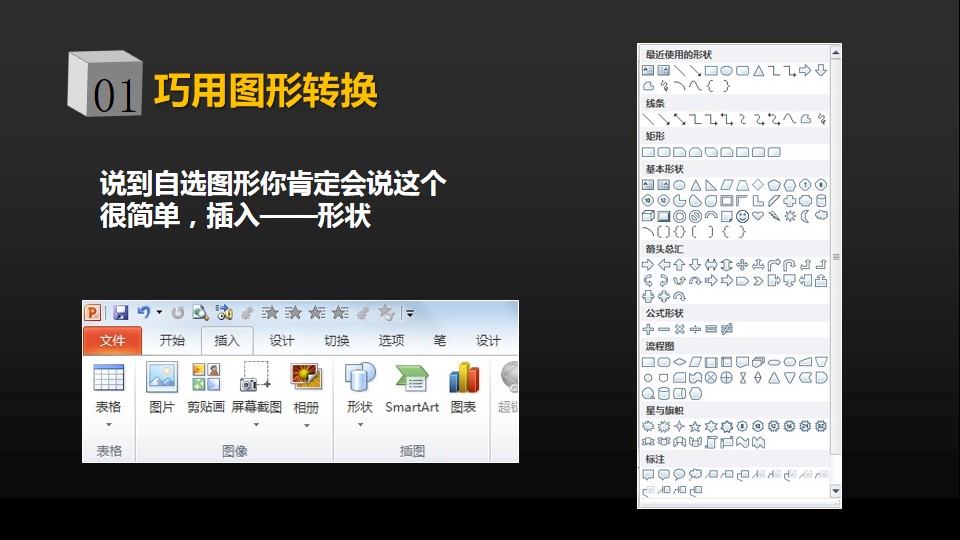This screenshot has width=960, height=540.
Task: Open the customize quick access toolbar arrow
Action: point(410,313)
